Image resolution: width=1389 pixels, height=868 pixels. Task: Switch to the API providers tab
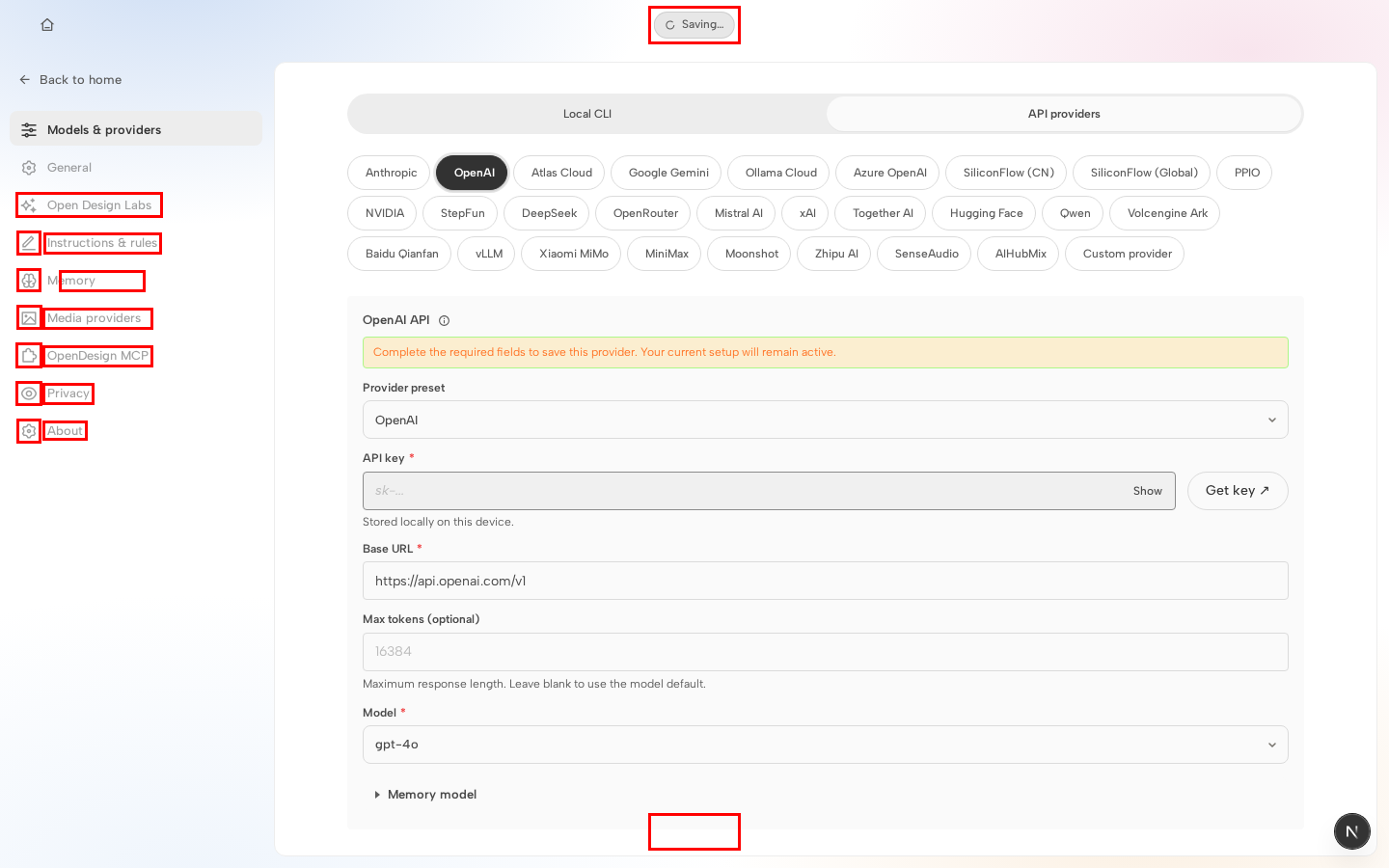pos(1064,114)
